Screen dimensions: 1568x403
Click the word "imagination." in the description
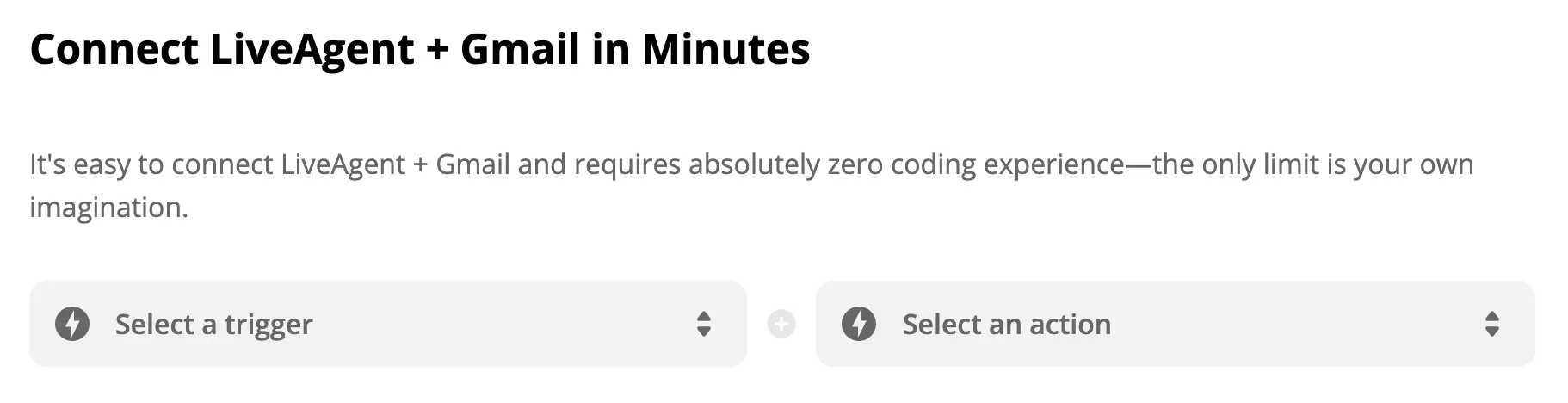[108, 208]
